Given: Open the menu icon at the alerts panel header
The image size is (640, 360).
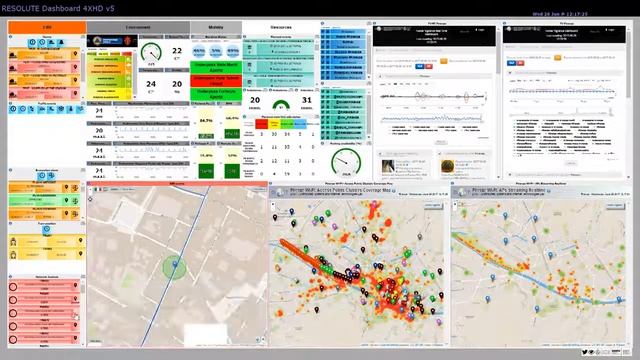Looking at the screenshot, I should coord(83,37).
